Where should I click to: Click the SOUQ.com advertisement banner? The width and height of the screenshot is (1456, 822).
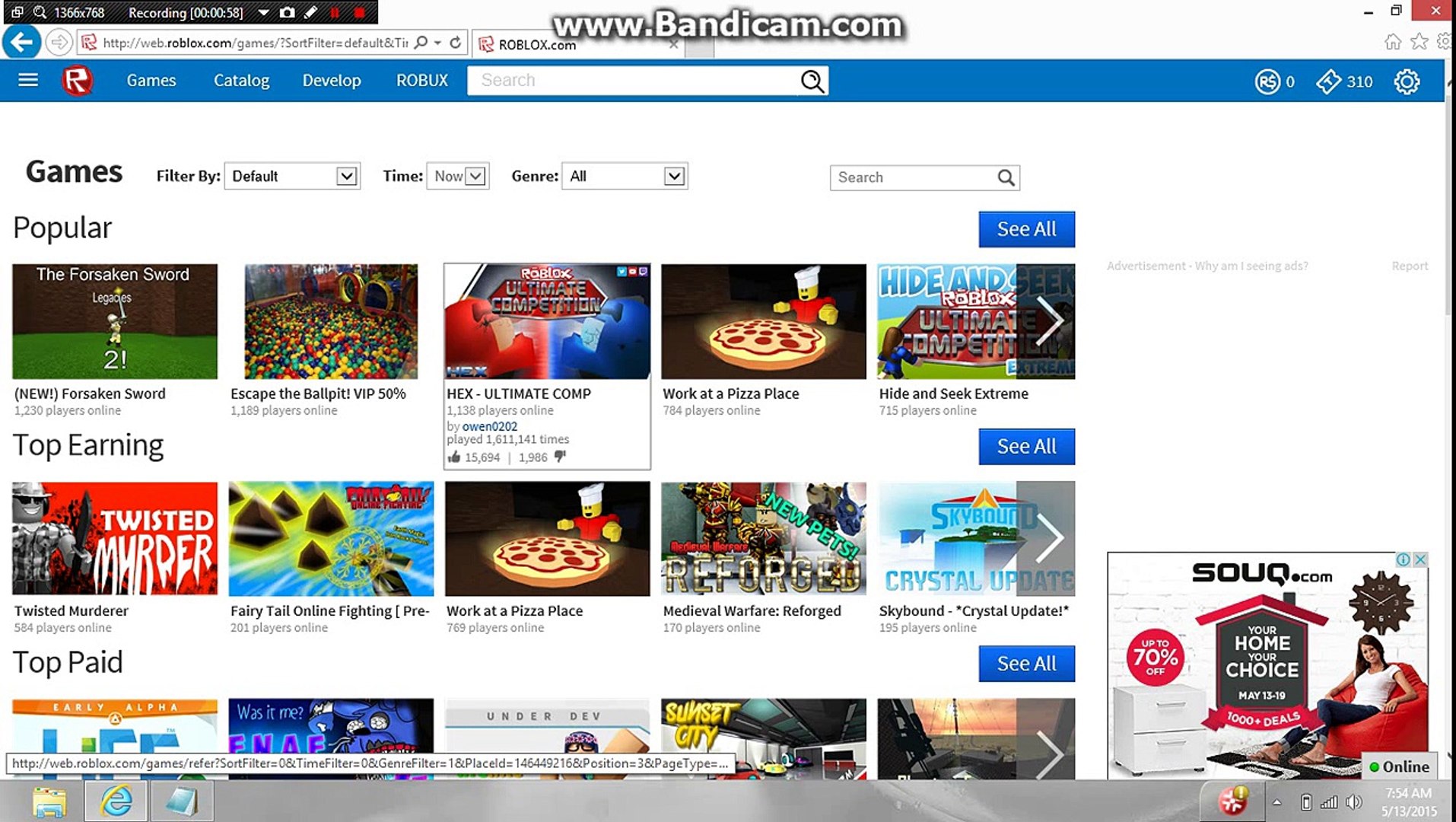pyautogui.click(x=1267, y=666)
